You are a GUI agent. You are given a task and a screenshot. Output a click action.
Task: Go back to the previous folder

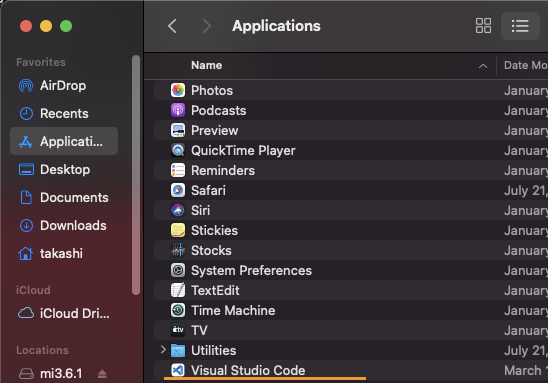[x=172, y=26]
